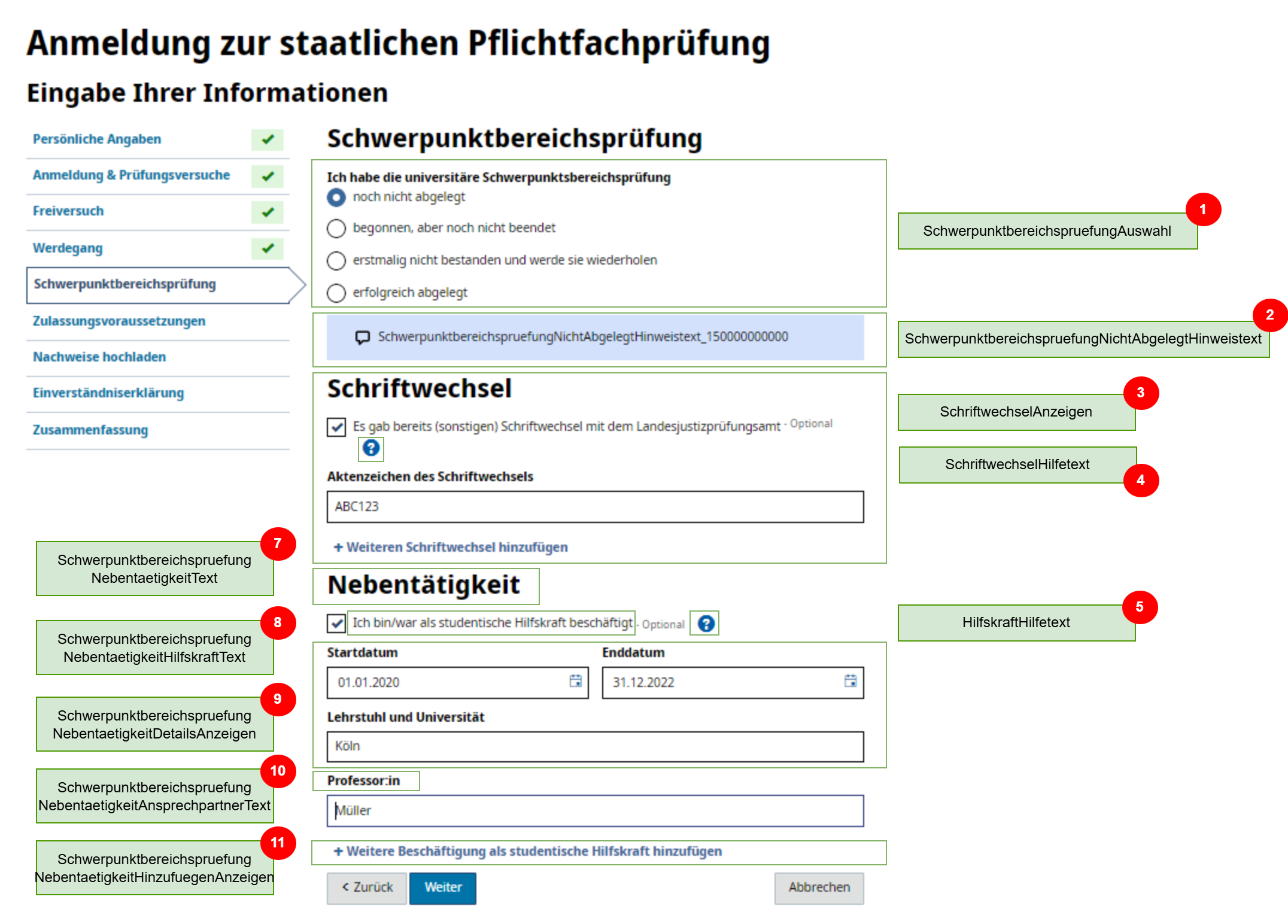The height and width of the screenshot is (924, 1288).
Task: Add weitere Beschäftigung als studentische Hilfskraft
Action: click(528, 852)
